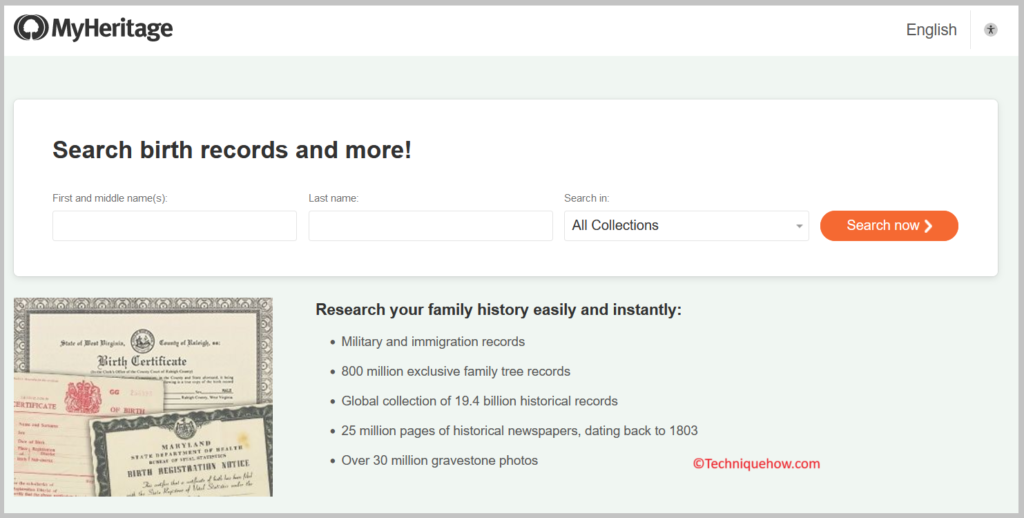Screen dimensions: 1024x518
Task: Focus the First and middle name(s) field
Action: (x=174, y=225)
